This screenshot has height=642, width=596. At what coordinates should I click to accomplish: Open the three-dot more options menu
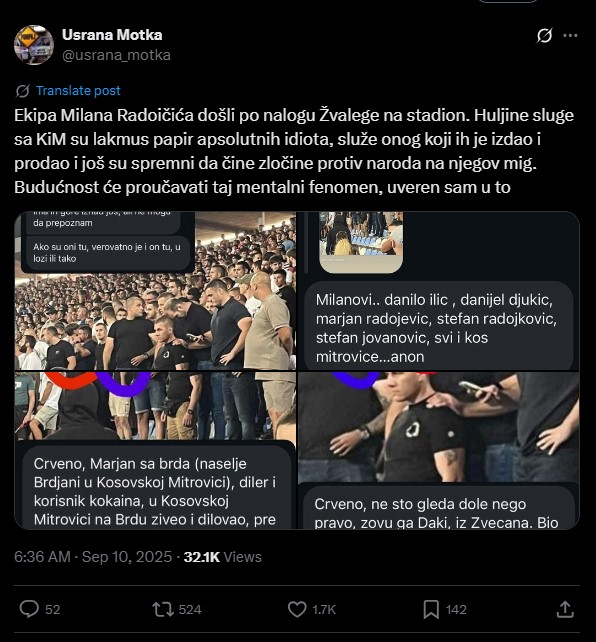pos(570,36)
